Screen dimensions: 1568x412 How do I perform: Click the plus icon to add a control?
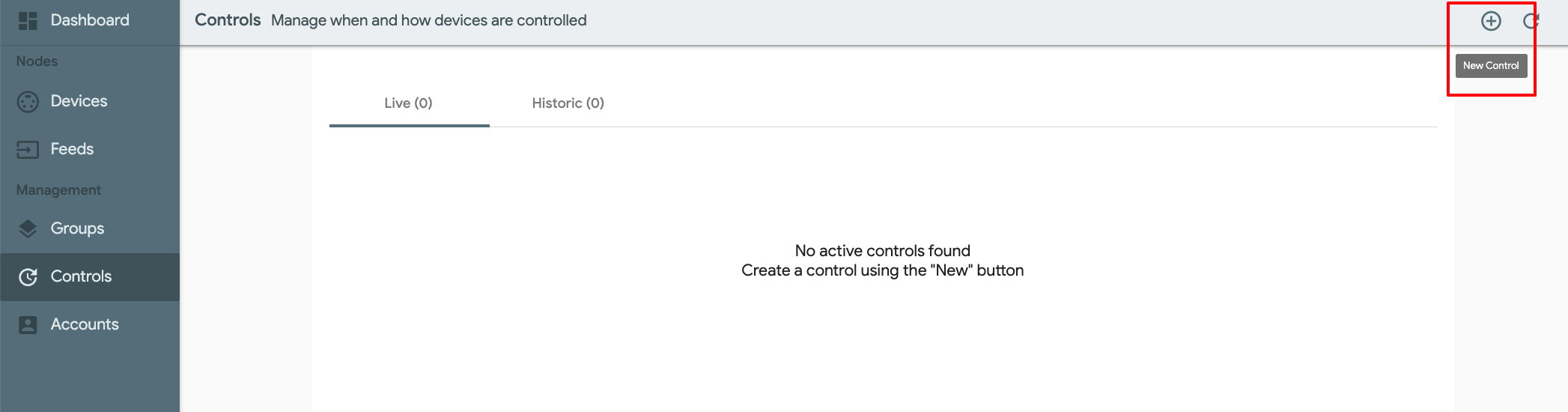pyautogui.click(x=1491, y=21)
